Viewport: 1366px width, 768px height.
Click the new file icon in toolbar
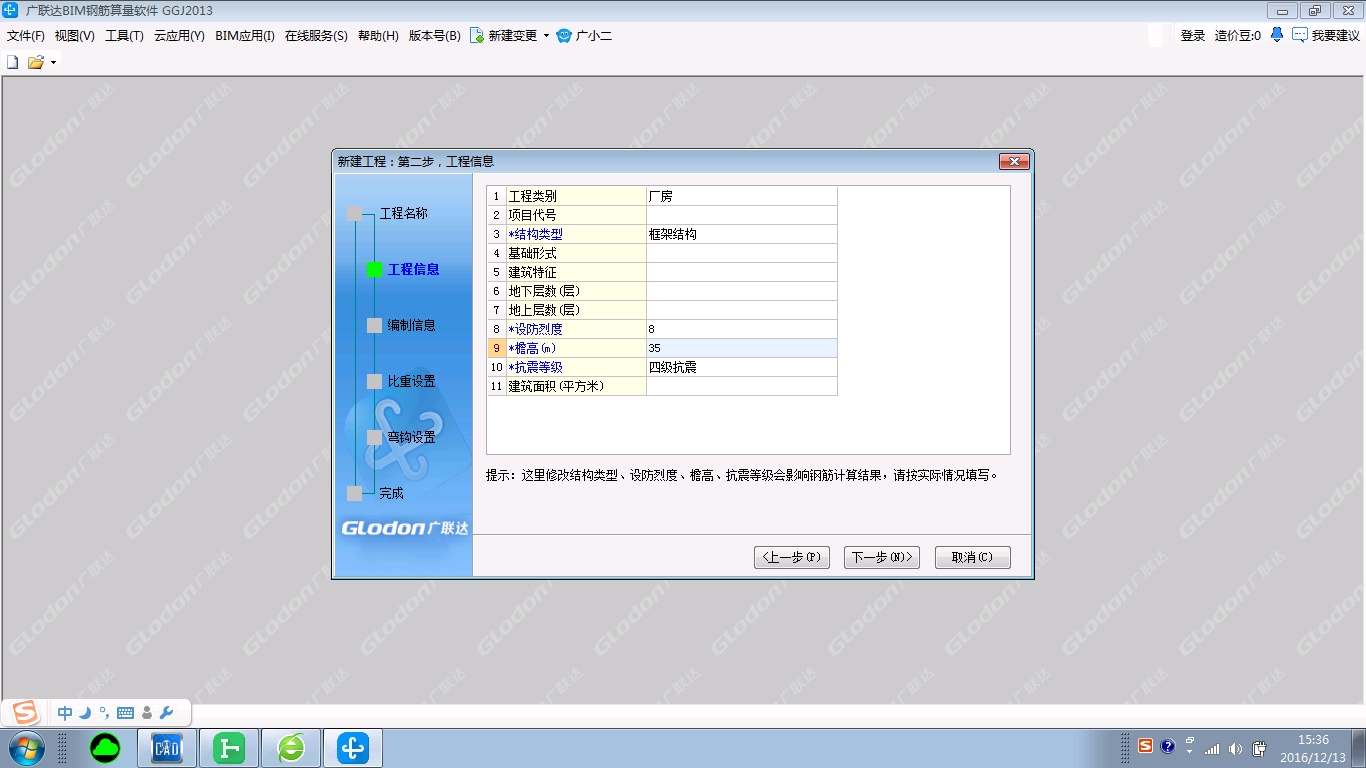[13, 62]
